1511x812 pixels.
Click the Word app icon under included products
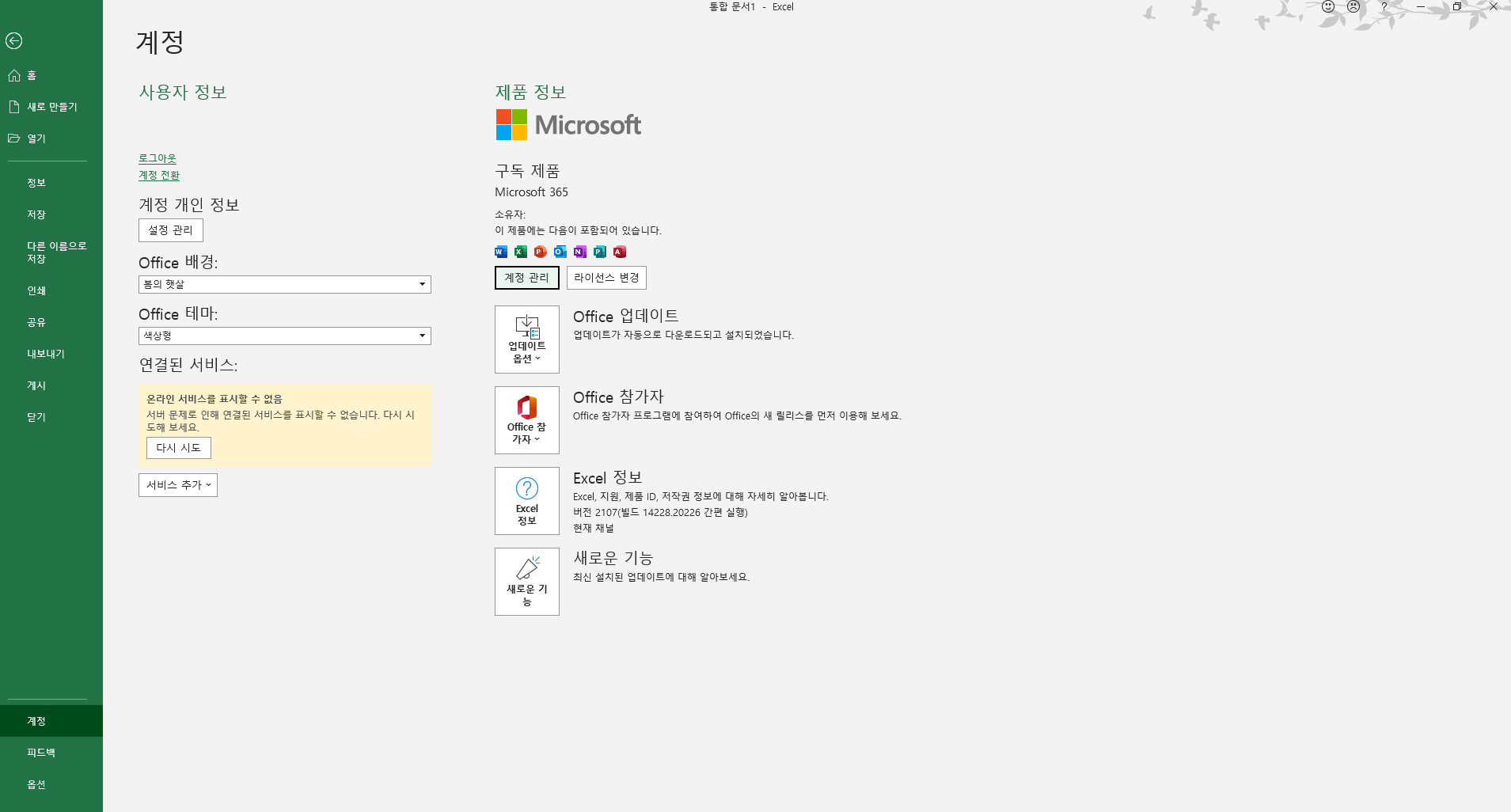click(x=501, y=252)
